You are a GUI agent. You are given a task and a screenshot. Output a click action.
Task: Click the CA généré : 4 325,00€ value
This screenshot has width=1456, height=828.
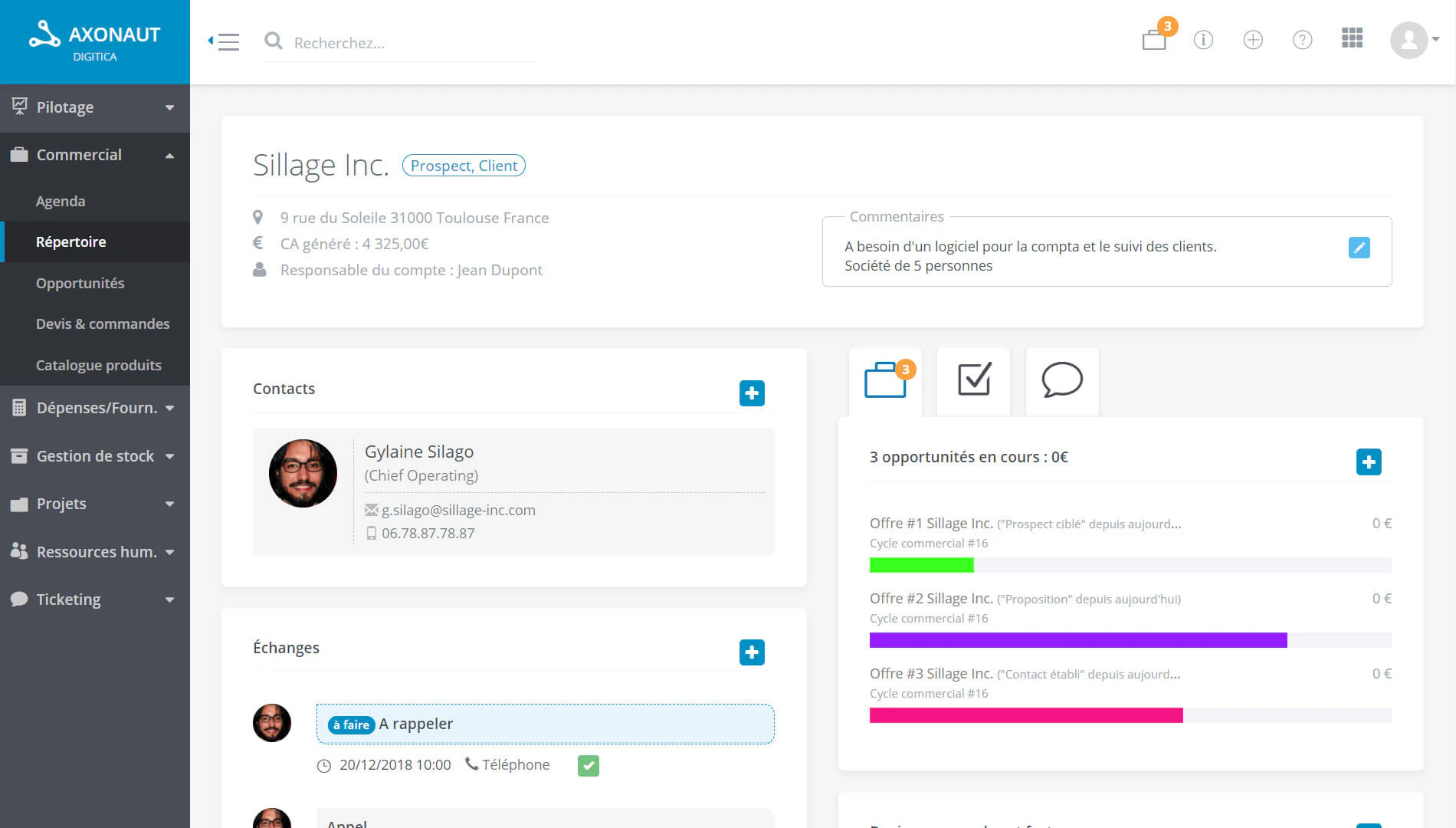coord(354,244)
